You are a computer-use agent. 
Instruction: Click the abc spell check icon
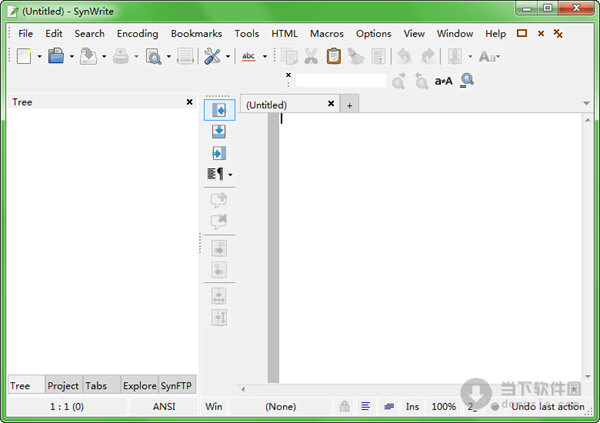pos(248,56)
